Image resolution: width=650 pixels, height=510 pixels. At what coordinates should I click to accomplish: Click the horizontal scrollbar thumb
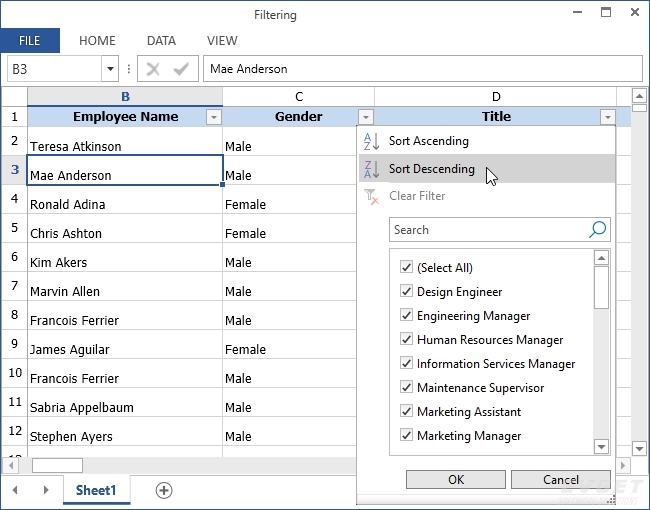point(57,465)
